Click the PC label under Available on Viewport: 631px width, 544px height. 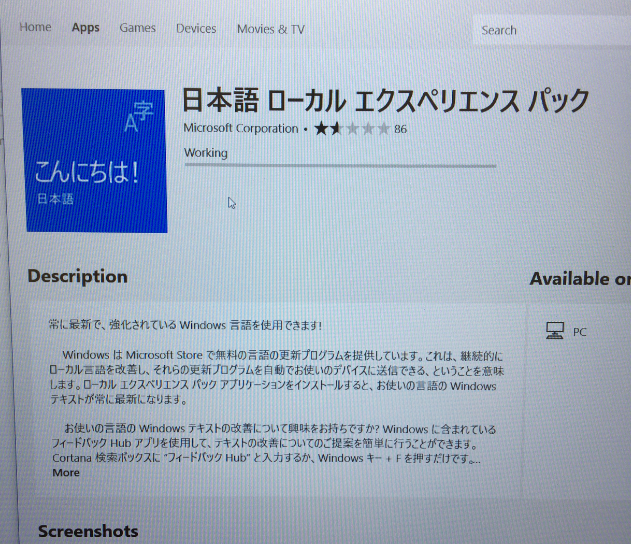tap(579, 332)
